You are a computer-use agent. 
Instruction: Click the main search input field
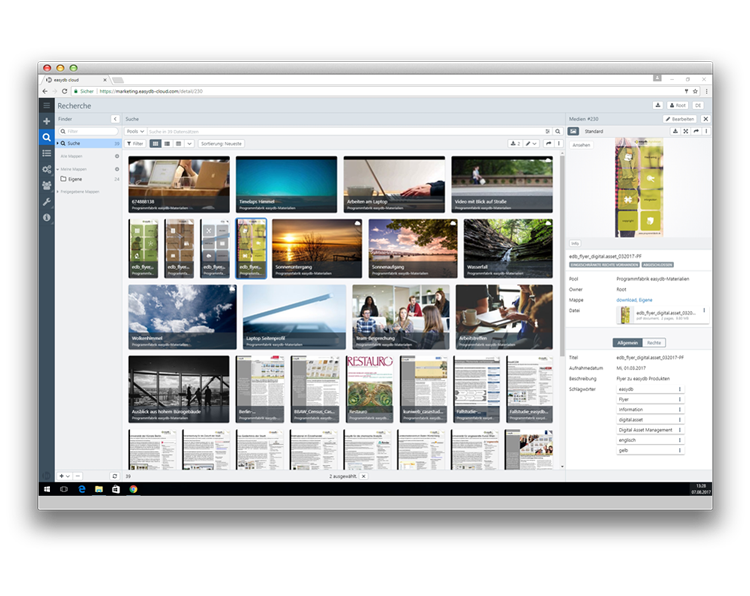pyautogui.click(x=345, y=131)
